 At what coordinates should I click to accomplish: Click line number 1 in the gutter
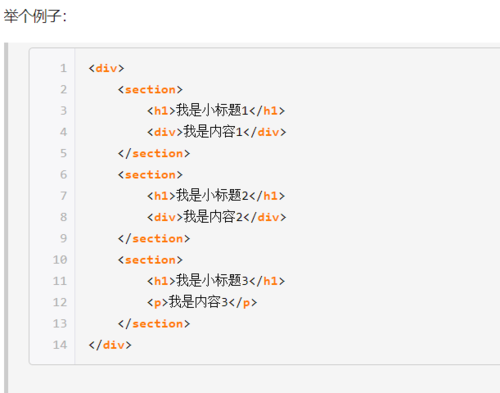[63, 68]
